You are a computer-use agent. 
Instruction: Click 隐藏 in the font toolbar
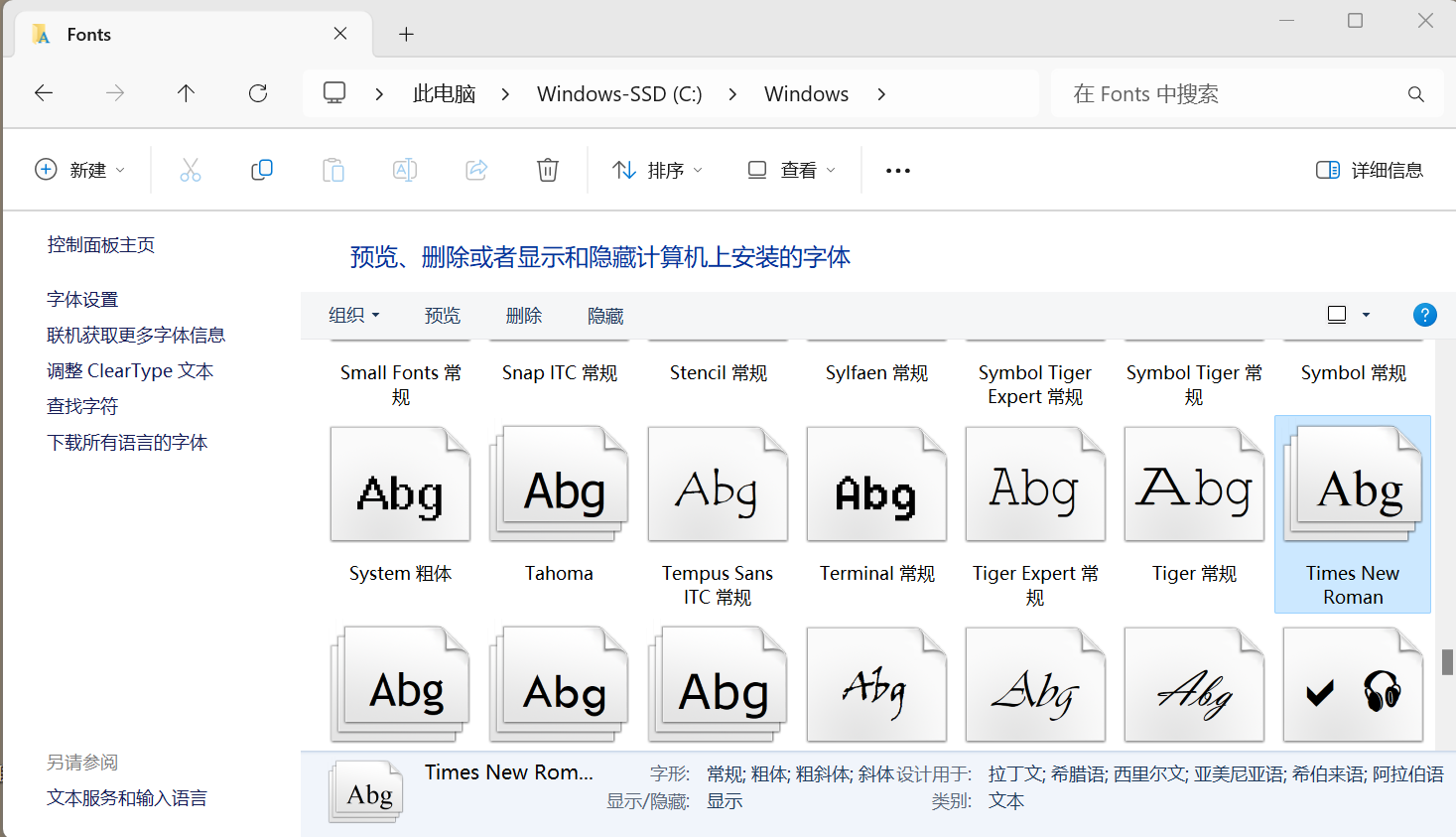pos(605,316)
